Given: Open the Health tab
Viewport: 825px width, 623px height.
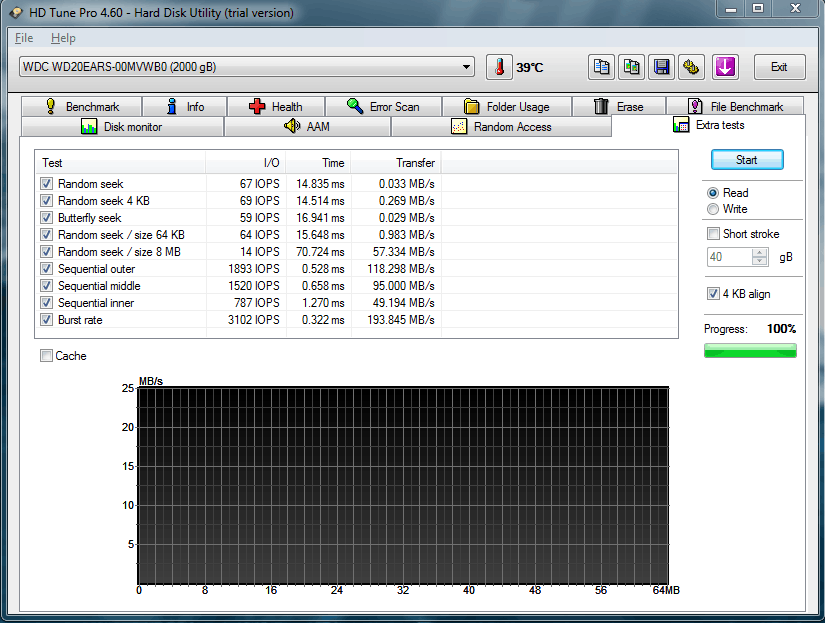Looking at the screenshot, I should (x=276, y=107).
